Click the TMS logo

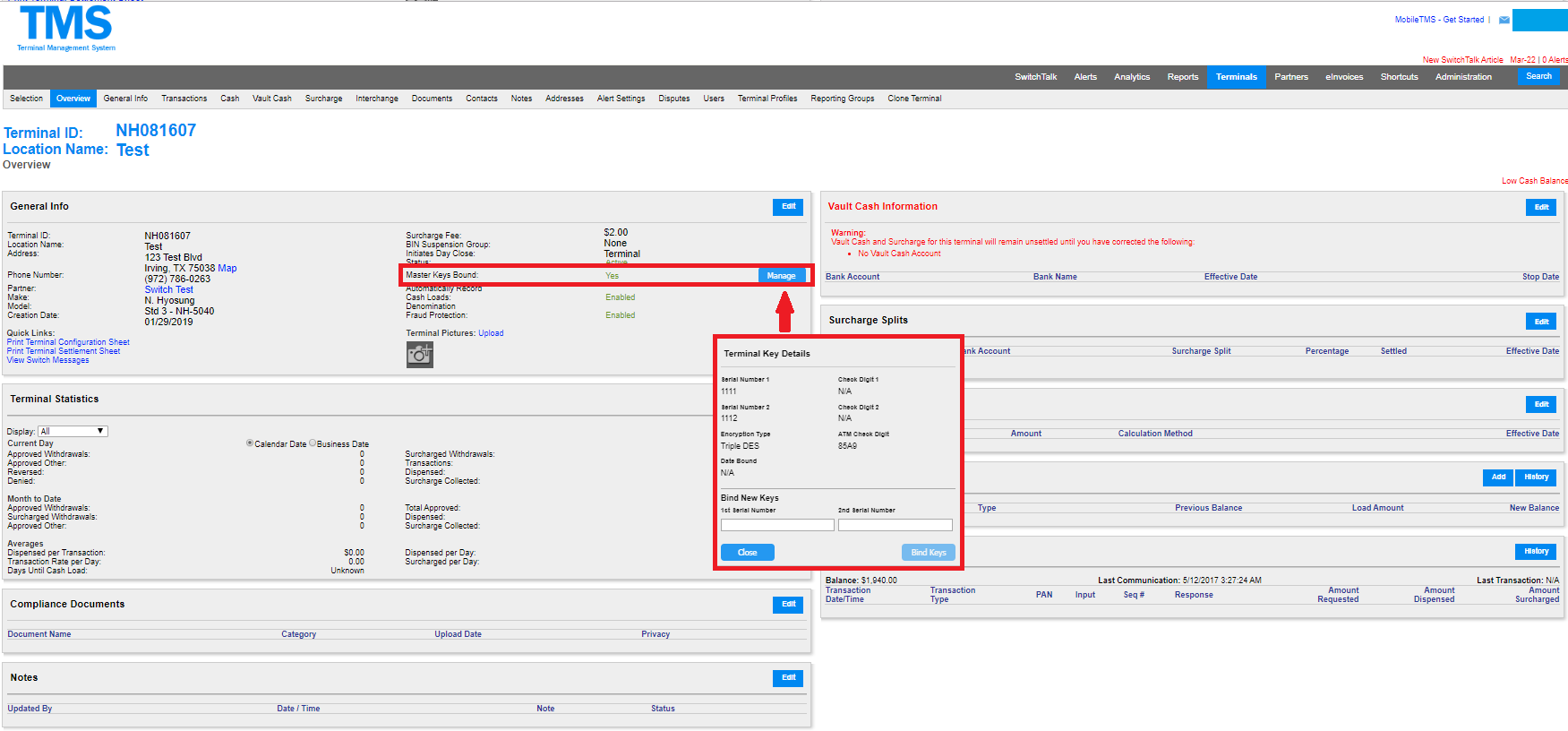66,28
